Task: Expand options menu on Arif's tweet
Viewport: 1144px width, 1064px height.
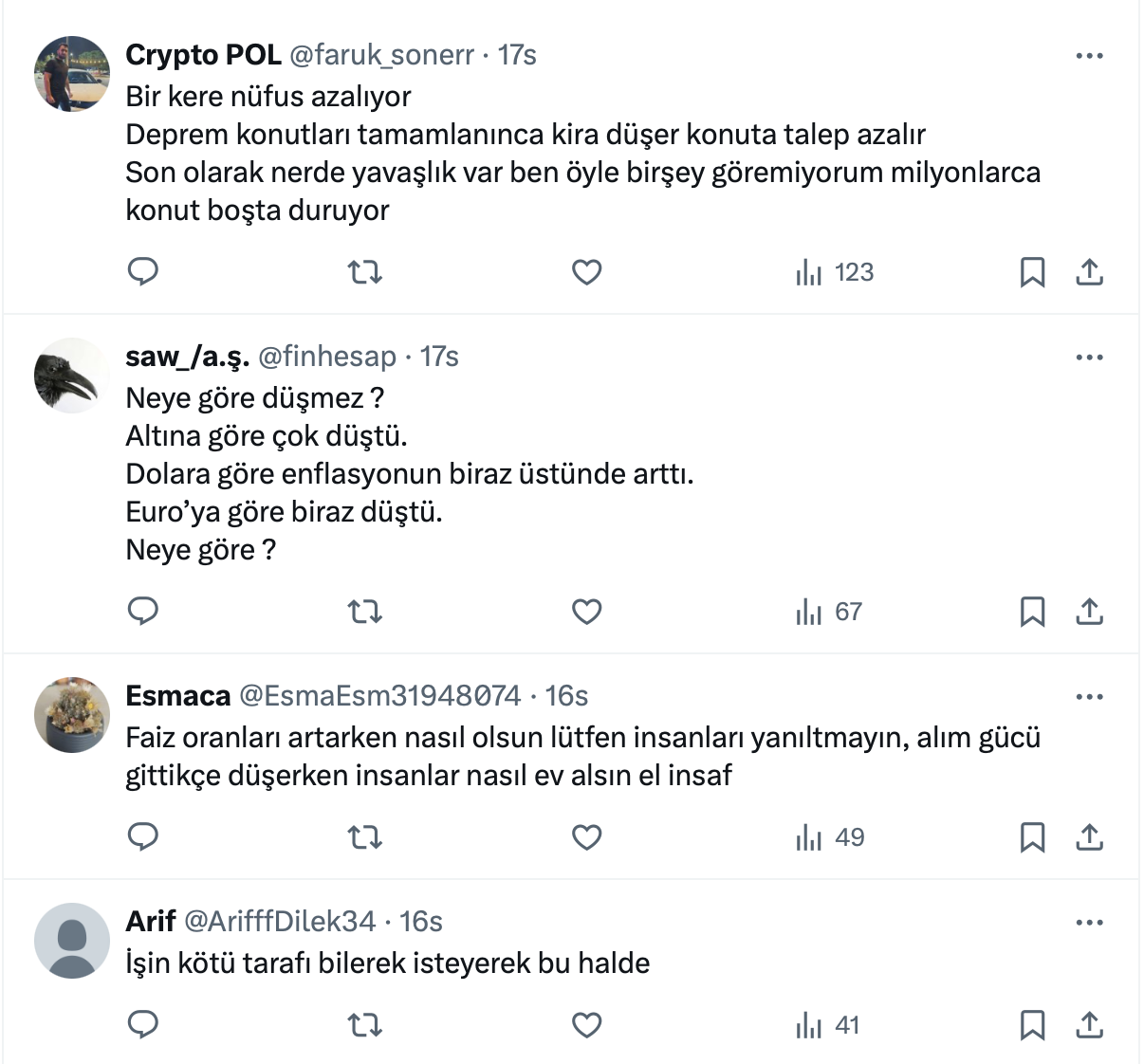Action: (1089, 923)
